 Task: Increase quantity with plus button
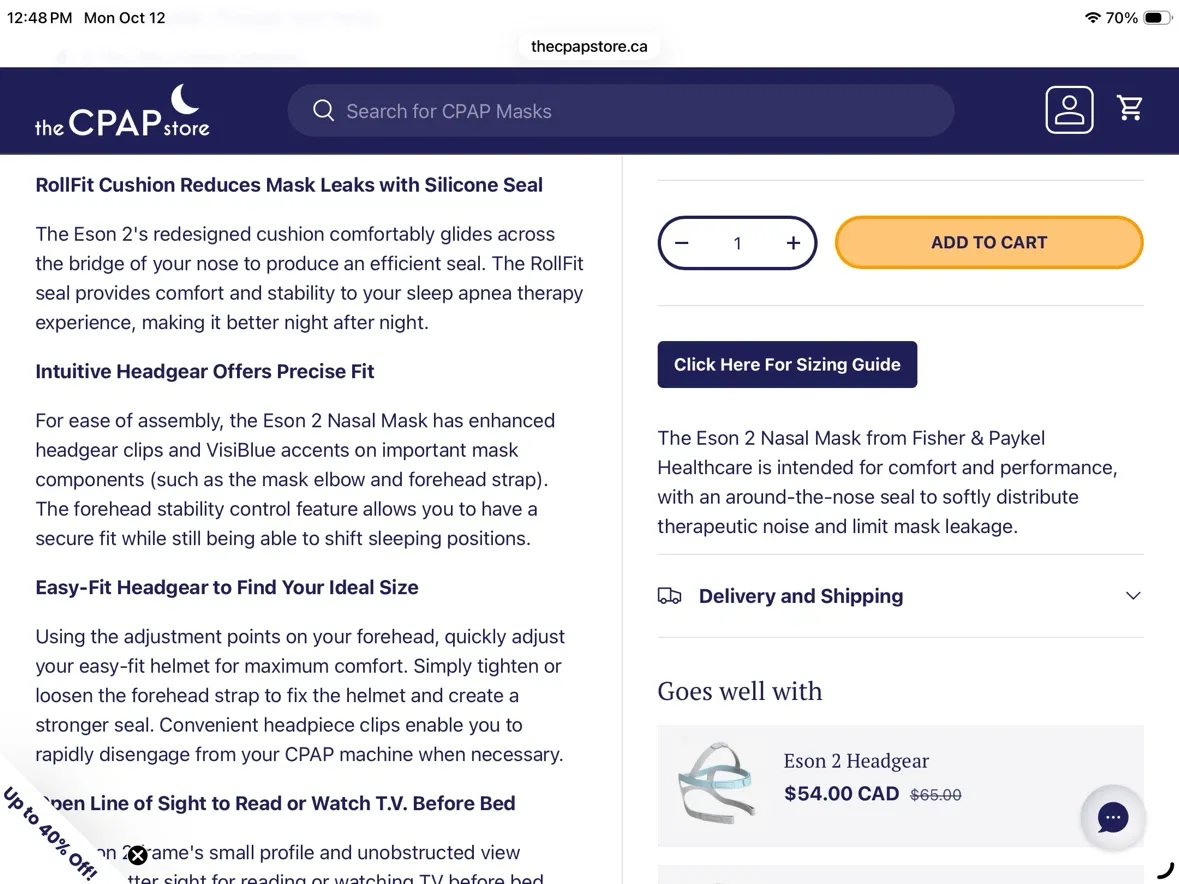(793, 243)
